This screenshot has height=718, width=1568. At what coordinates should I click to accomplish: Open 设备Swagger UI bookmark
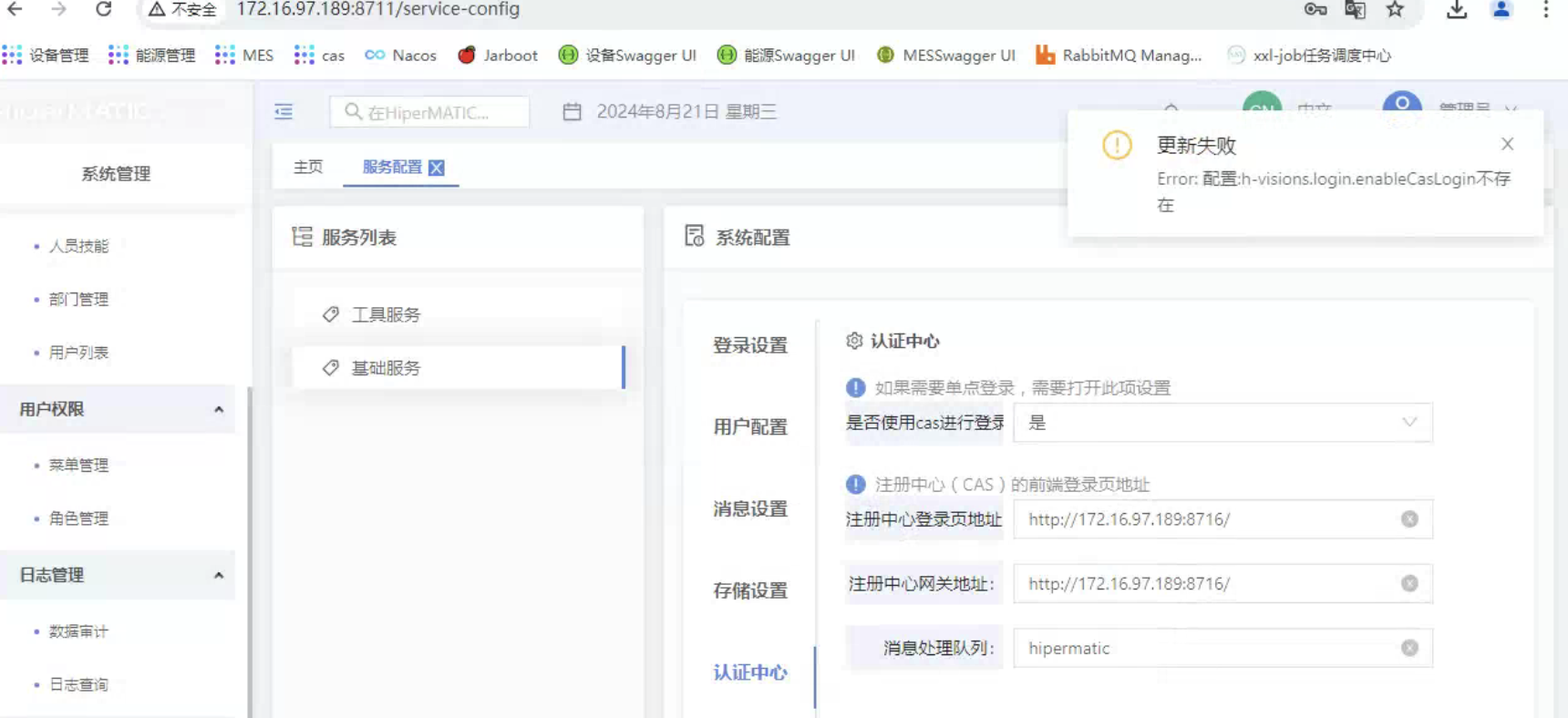tap(627, 56)
